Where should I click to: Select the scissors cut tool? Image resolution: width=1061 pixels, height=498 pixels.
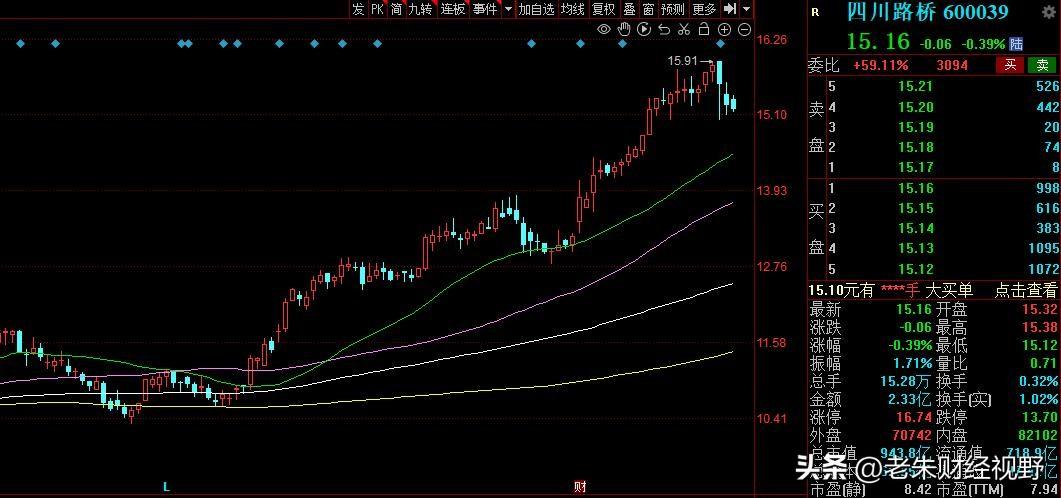click(683, 29)
